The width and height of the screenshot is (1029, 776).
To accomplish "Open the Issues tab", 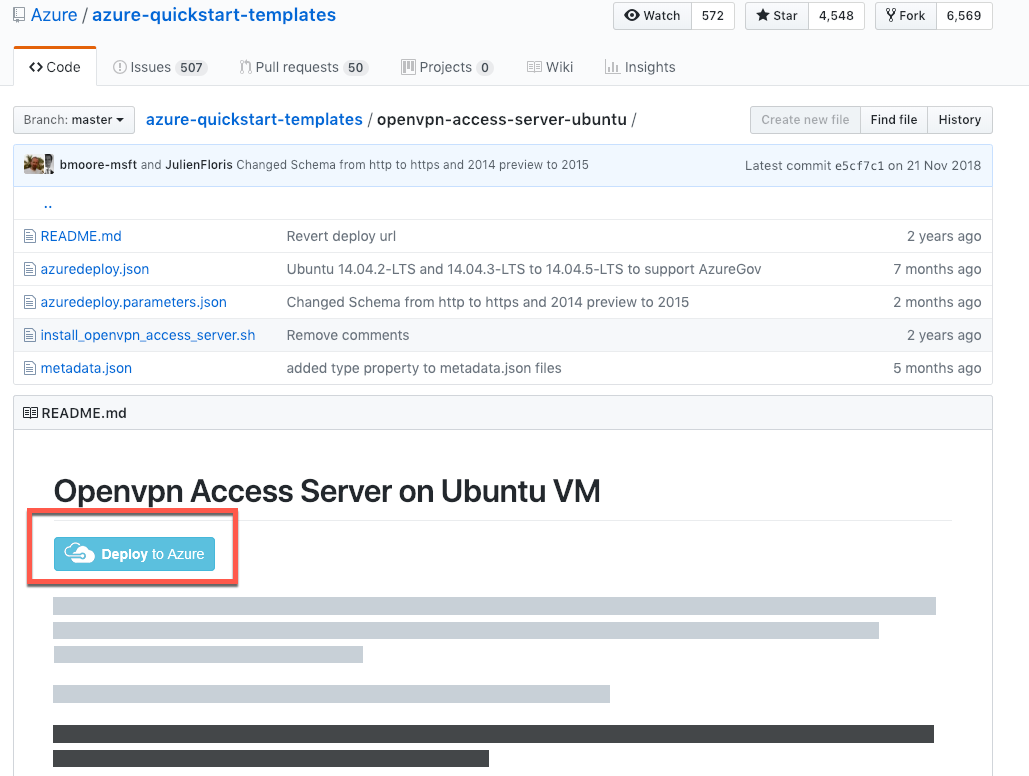I will point(159,67).
